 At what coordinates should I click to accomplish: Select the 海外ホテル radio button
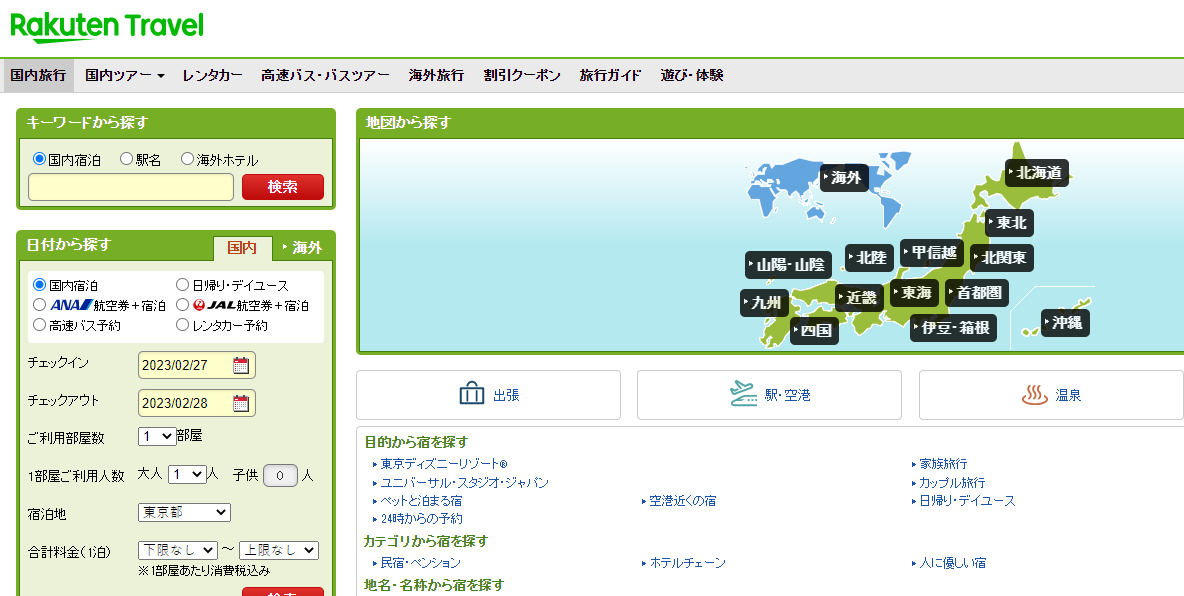click(x=188, y=159)
